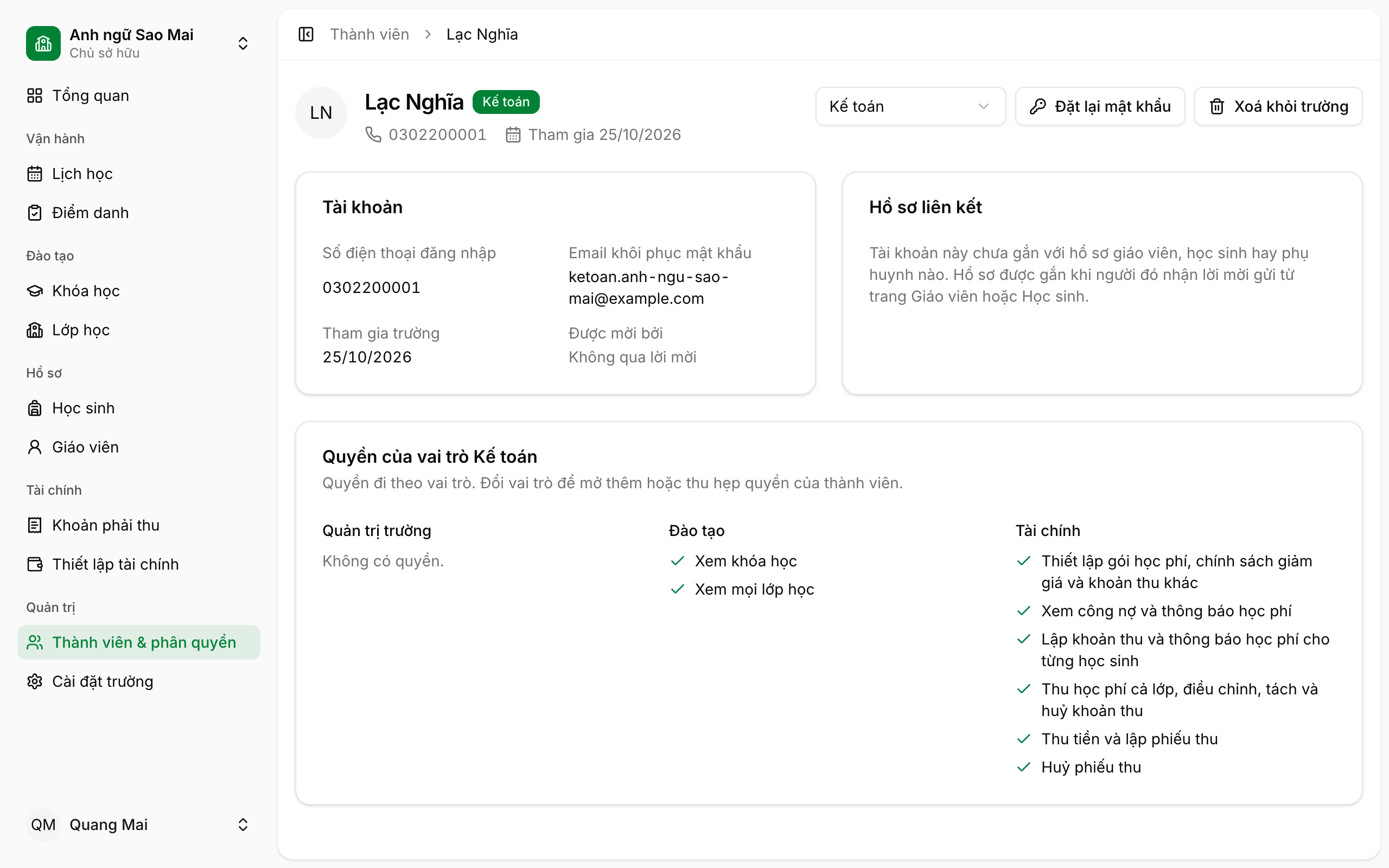
Task: Go to Lịch học
Action: (138, 174)
